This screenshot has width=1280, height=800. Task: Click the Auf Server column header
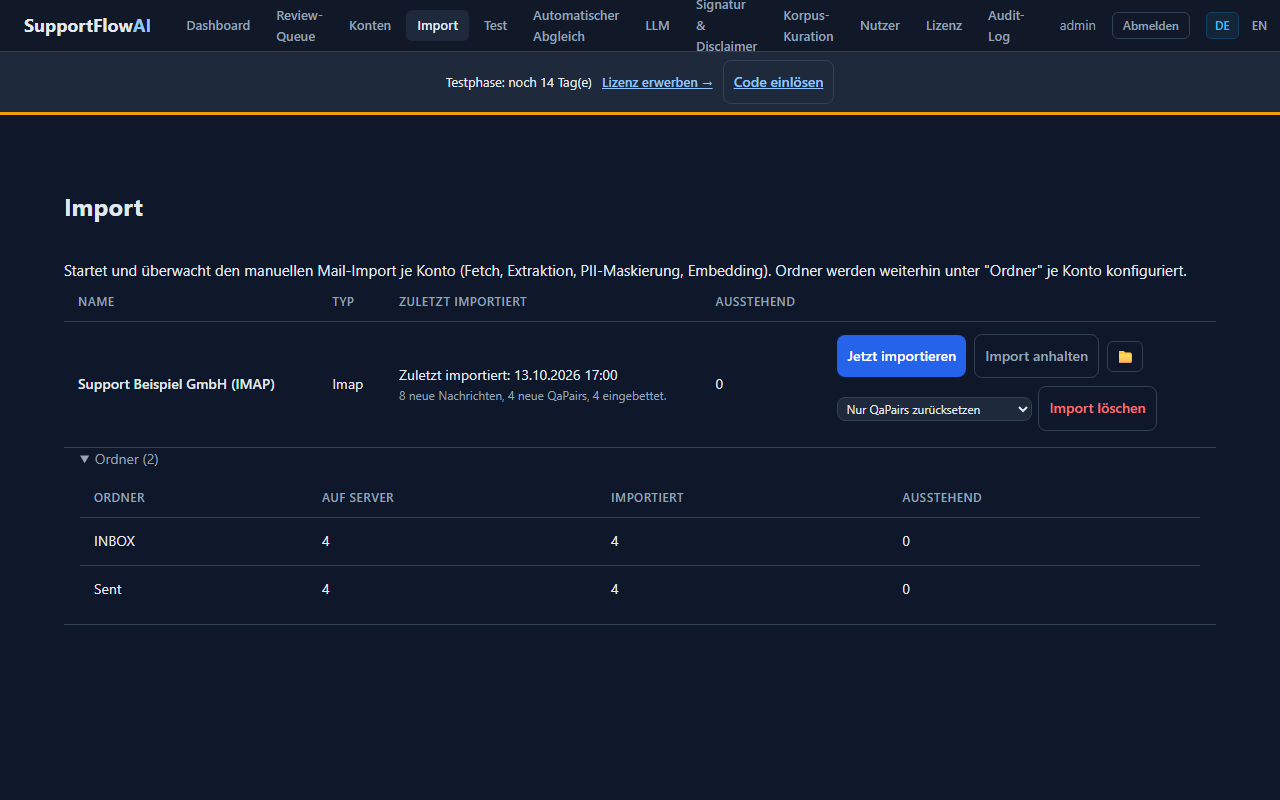click(358, 497)
